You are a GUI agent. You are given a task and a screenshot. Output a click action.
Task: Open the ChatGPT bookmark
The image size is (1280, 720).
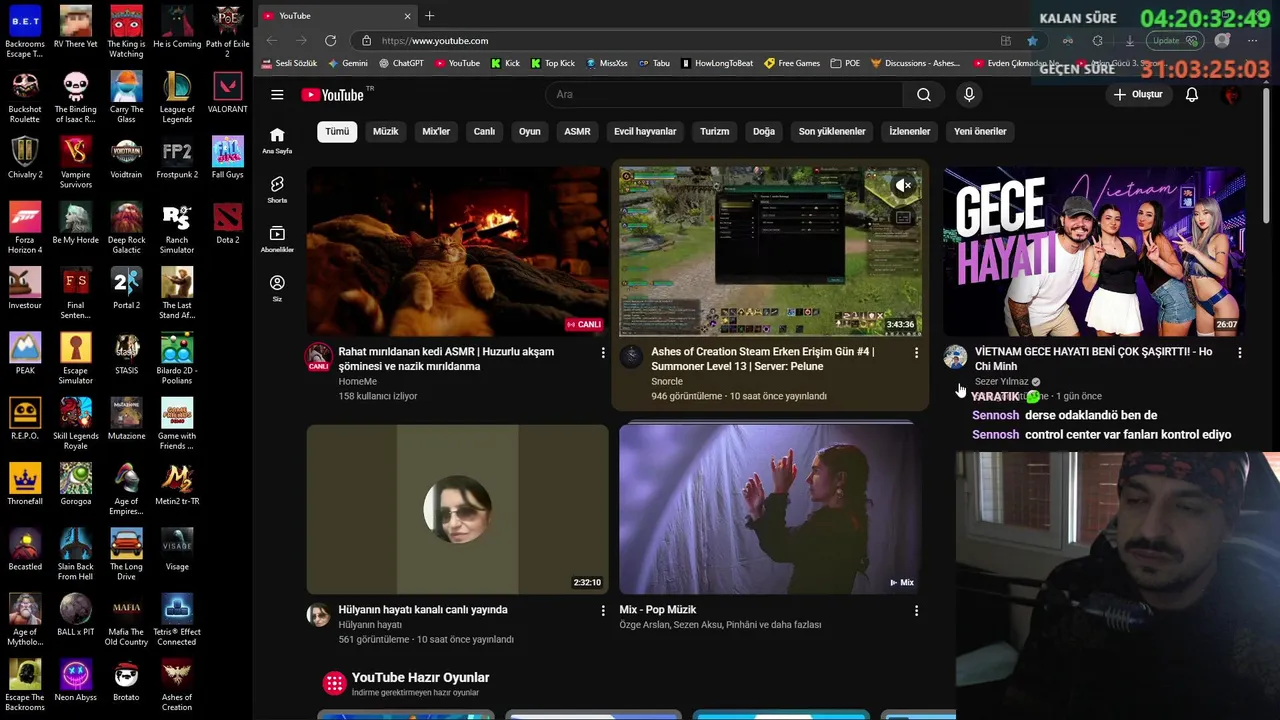pyautogui.click(x=401, y=63)
